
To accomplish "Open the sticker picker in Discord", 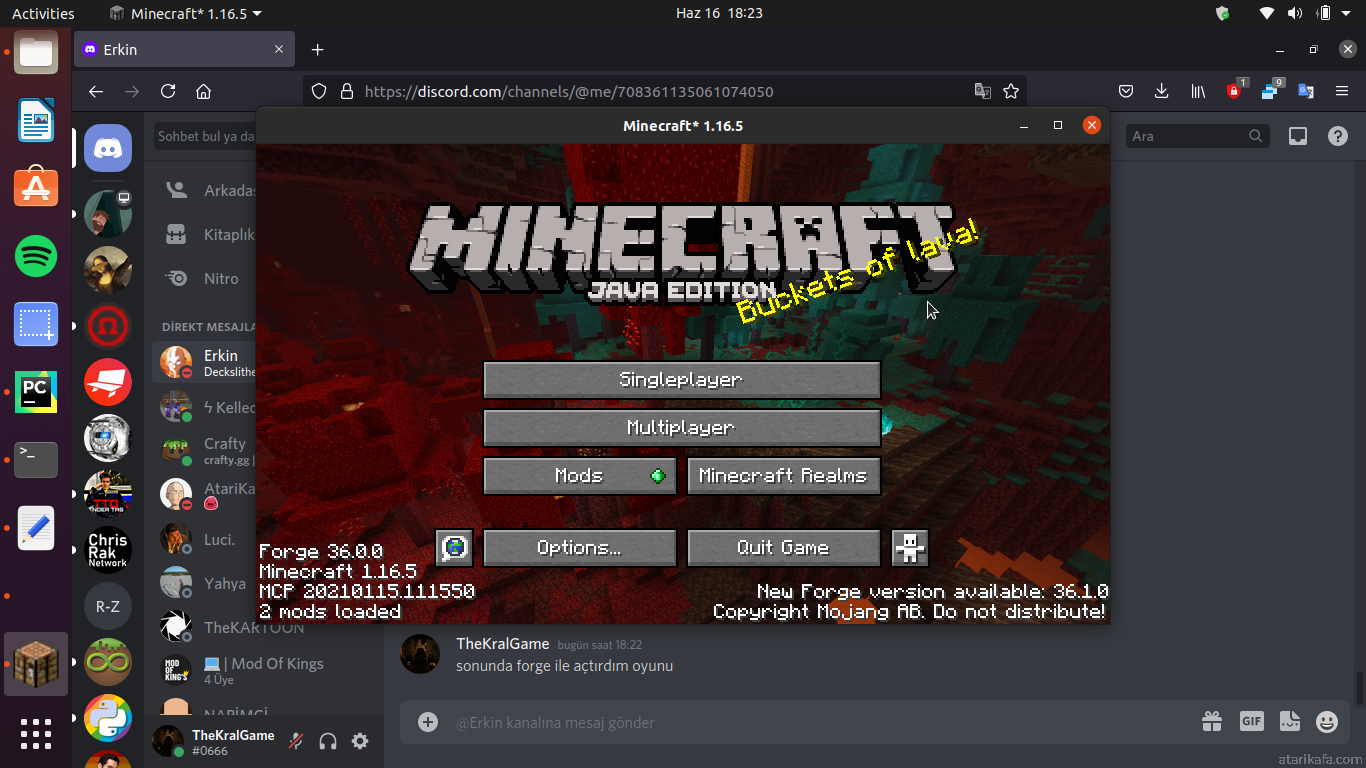I will coord(1289,721).
